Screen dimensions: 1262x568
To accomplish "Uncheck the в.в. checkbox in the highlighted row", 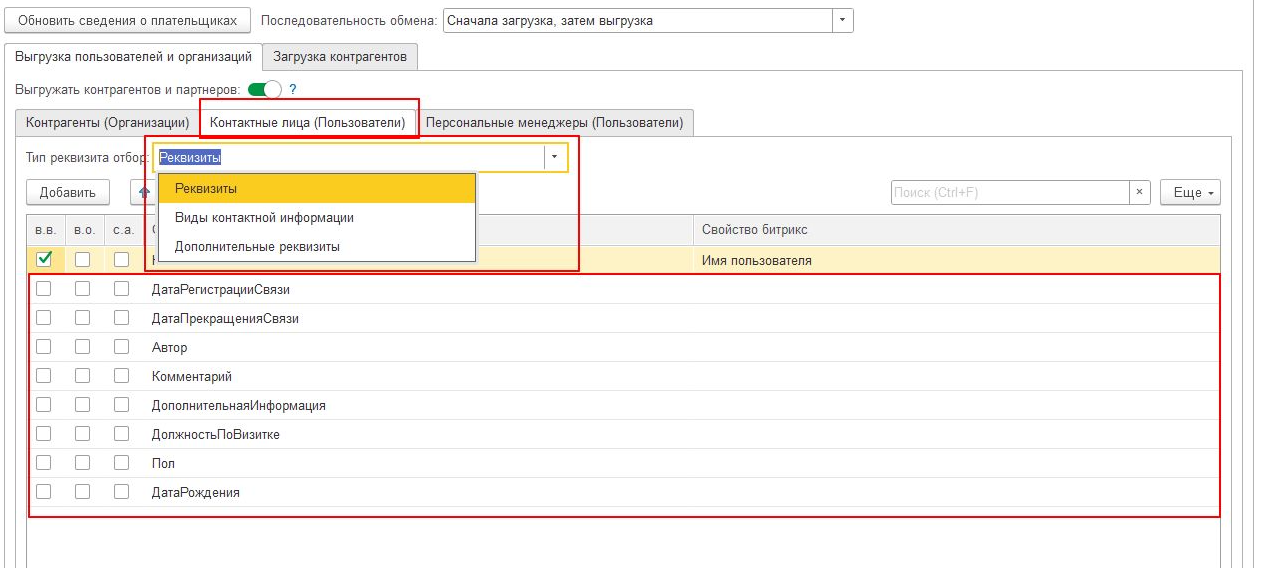I will [44, 260].
